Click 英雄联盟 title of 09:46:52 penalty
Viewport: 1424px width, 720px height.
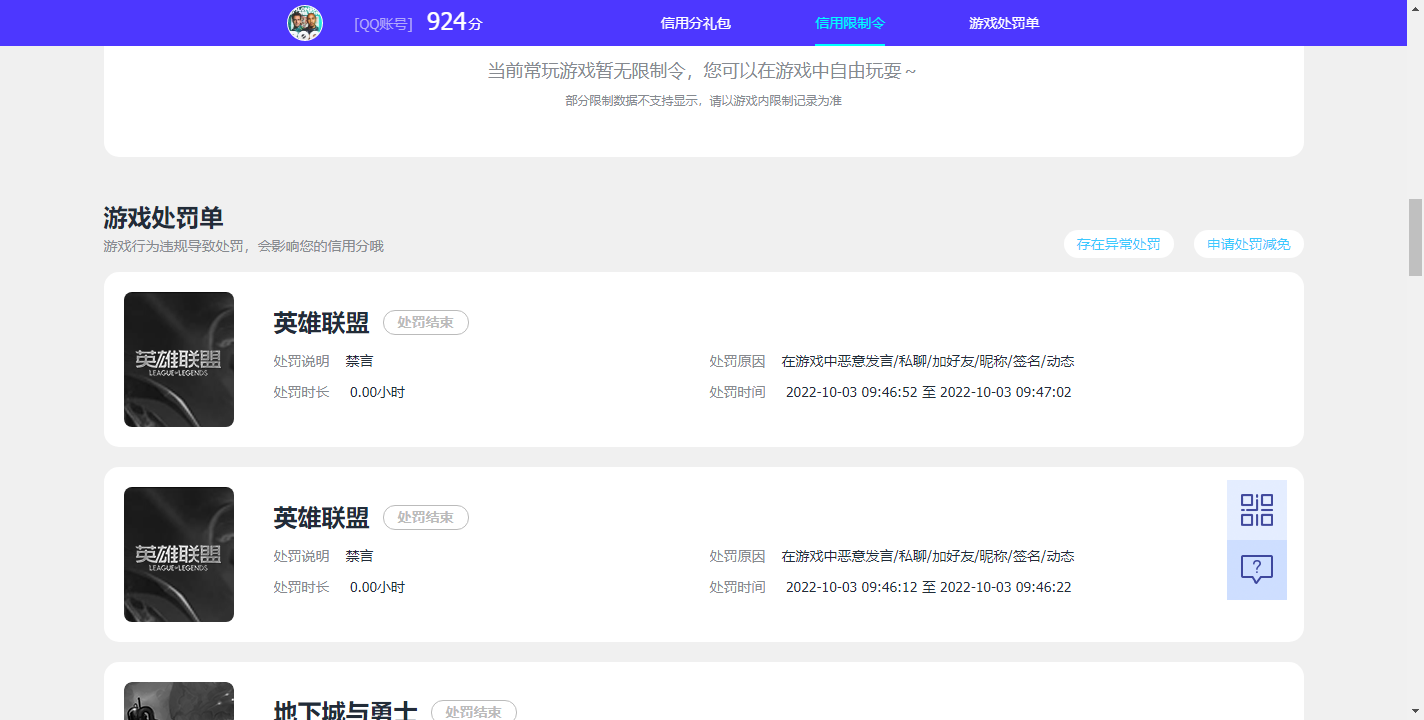[321, 323]
